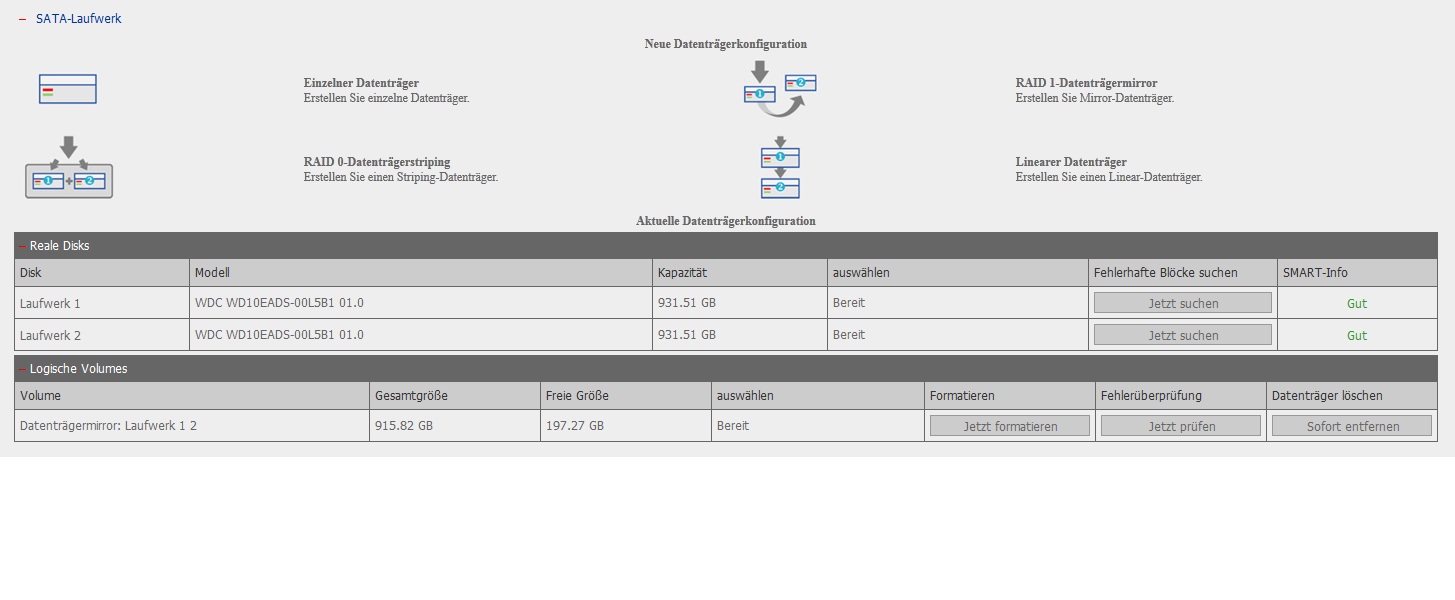Image resolution: width=1455 pixels, height=600 pixels.
Task: Collapse the SATA-Laufwerk section
Action: pos(22,19)
